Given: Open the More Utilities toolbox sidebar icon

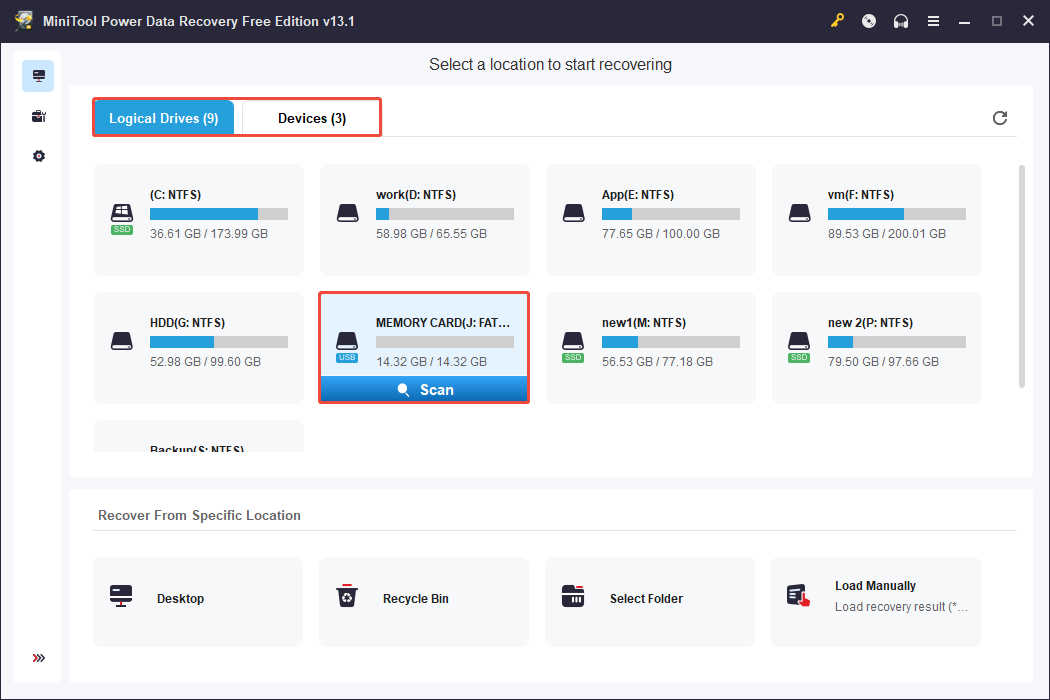Looking at the screenshot, I should click(x=38, y=117).
